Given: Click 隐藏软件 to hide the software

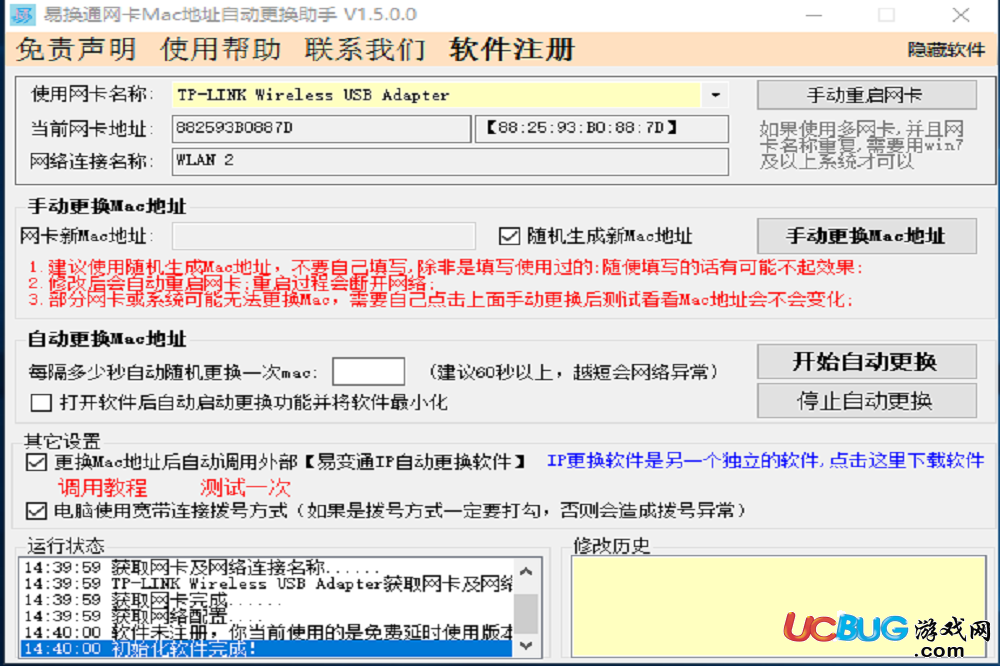Looking at the screenshot, I should pos(946,50).
